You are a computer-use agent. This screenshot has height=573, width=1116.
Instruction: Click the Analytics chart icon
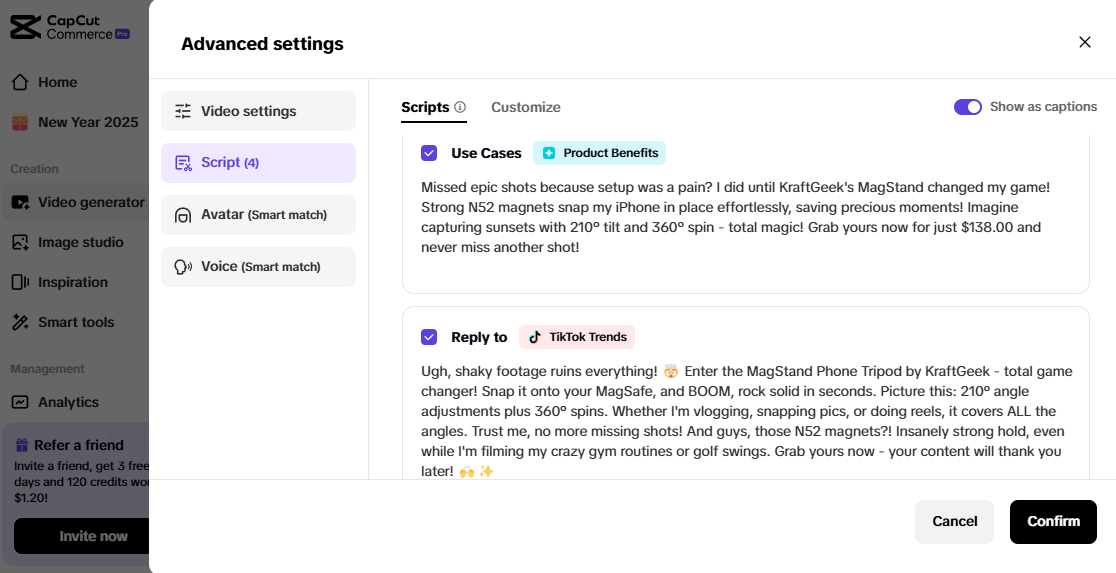[20, 402]
